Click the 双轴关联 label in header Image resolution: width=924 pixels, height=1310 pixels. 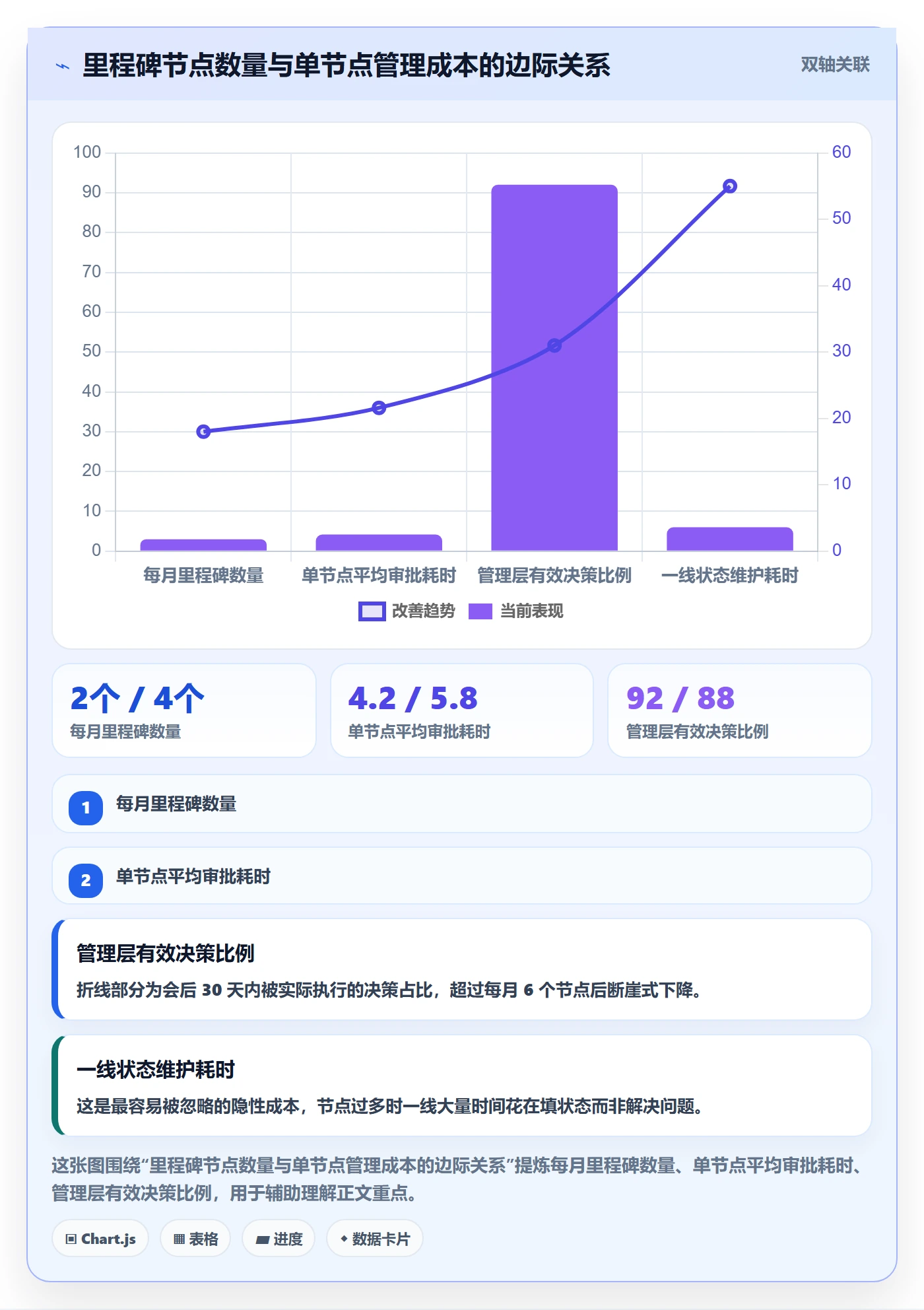click(x=835, y=65)
